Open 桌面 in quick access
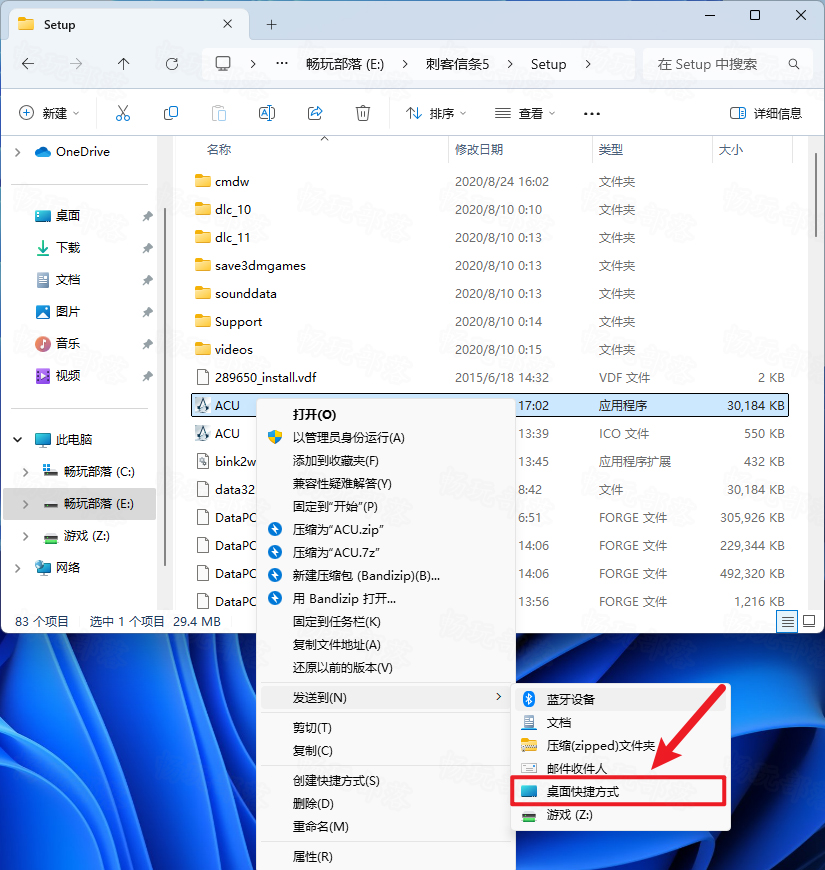 68,216
